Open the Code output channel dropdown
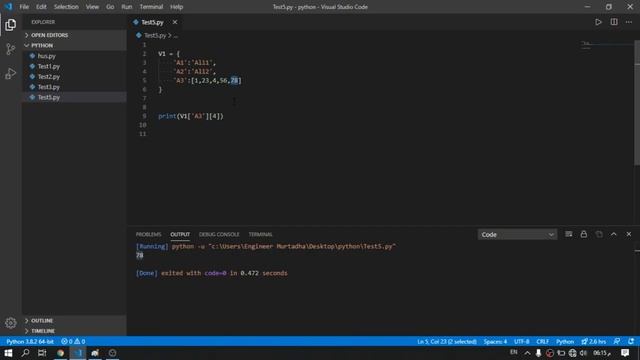The image size is (640, 360). coord(517,235)
